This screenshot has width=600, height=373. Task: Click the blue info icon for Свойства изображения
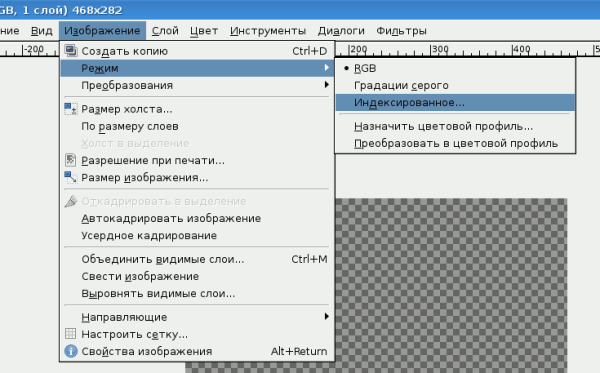tap(71, 351)
